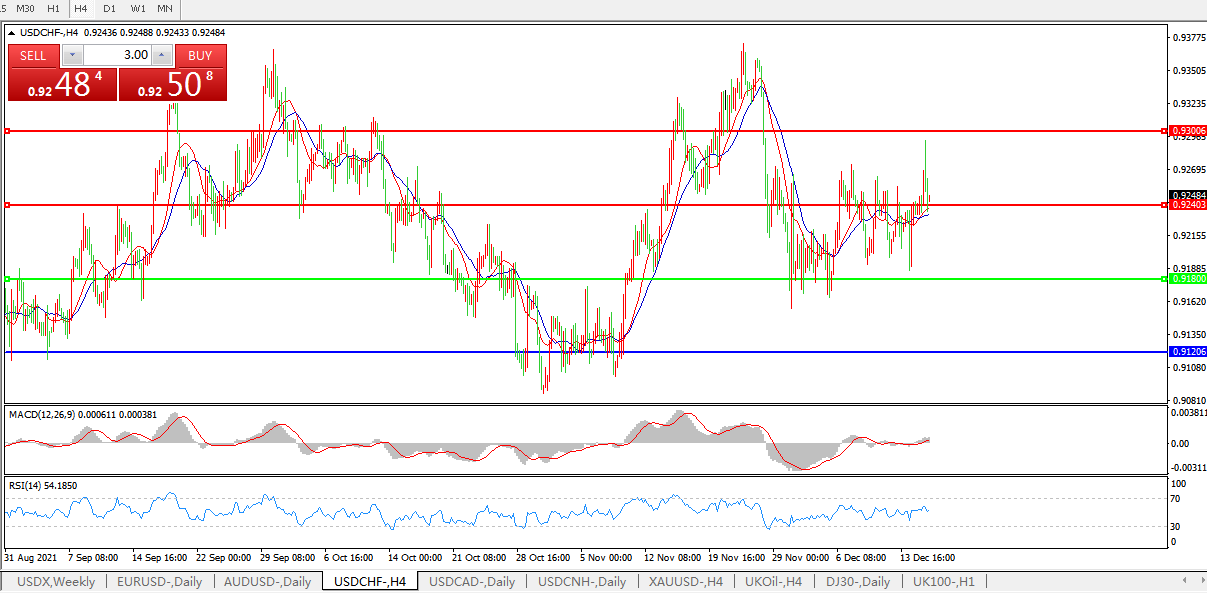The width and height of the screenshot is (1207, 593).
Task: Increase lot volume with the up arrow
Action: (162, 55)
